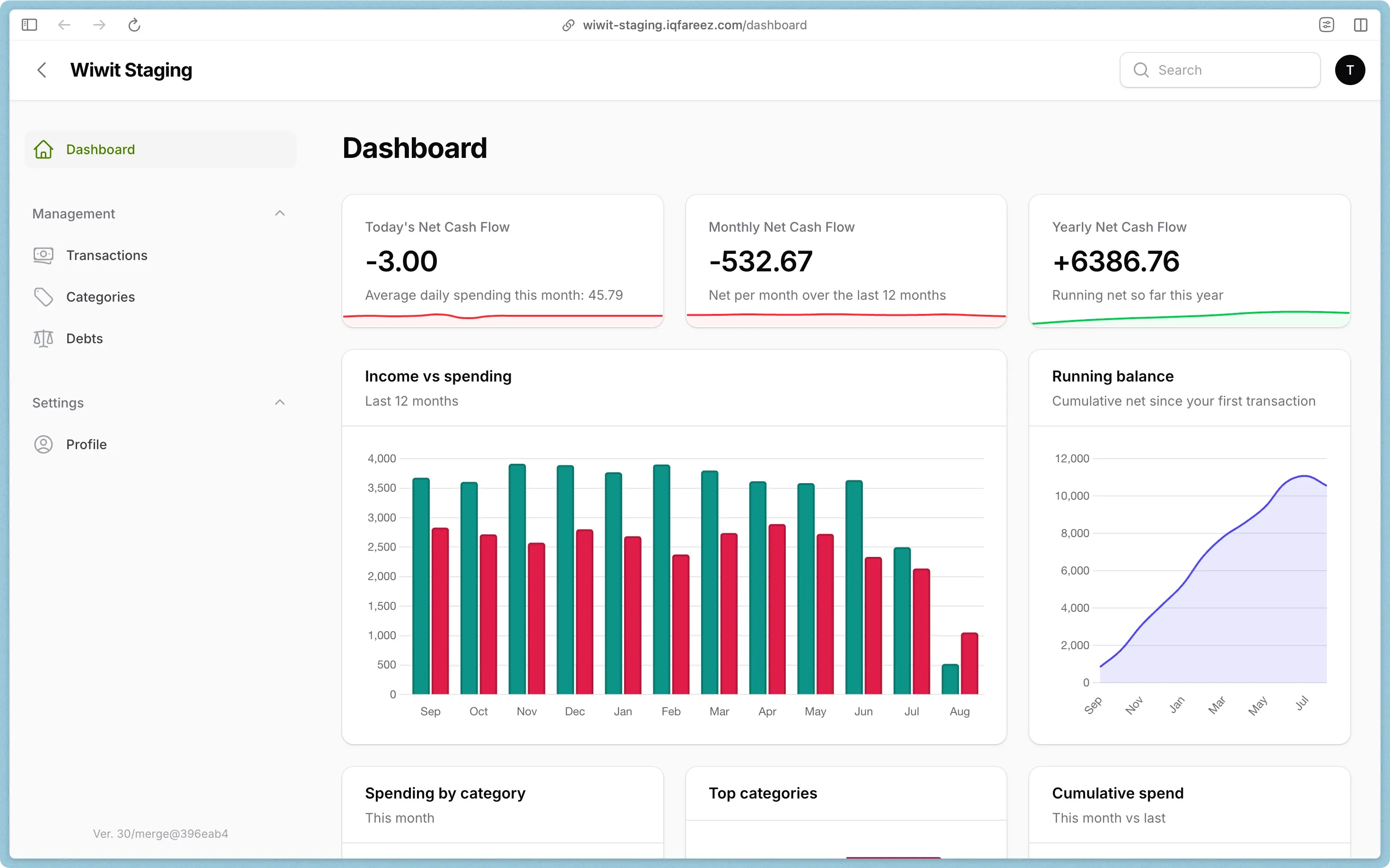1390x868 pixels.
Task: Click the Aug spending red bar
Action: coord(969,664)
